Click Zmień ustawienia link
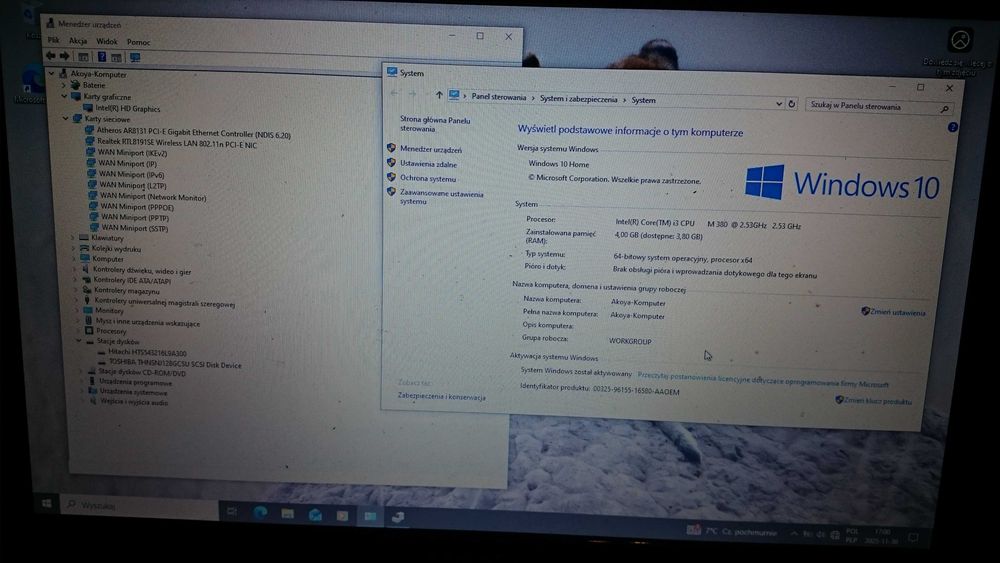The height and width of the screenshot is (563, 1000). (x=893, y=312)
